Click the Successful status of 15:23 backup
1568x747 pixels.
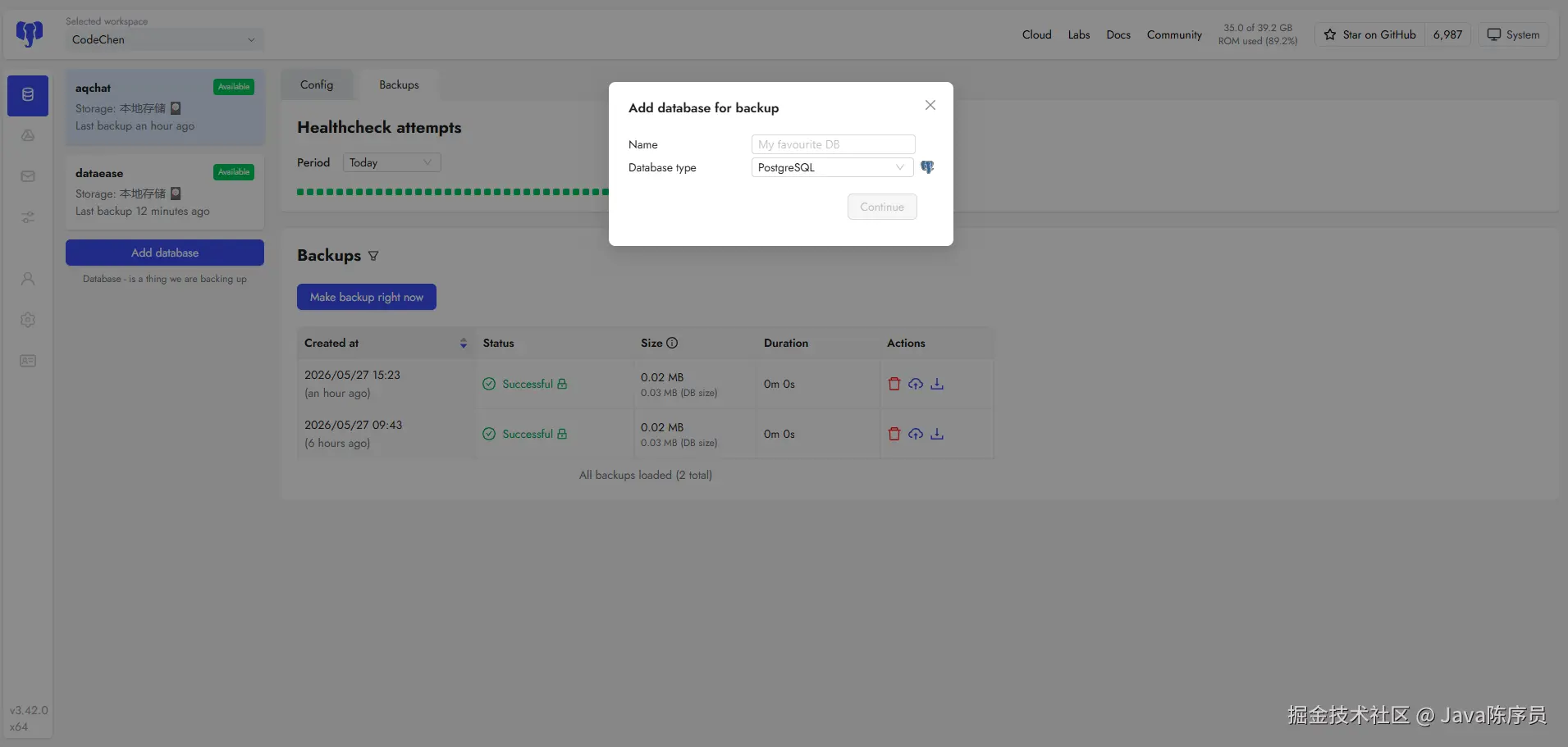tap(528, 384)
